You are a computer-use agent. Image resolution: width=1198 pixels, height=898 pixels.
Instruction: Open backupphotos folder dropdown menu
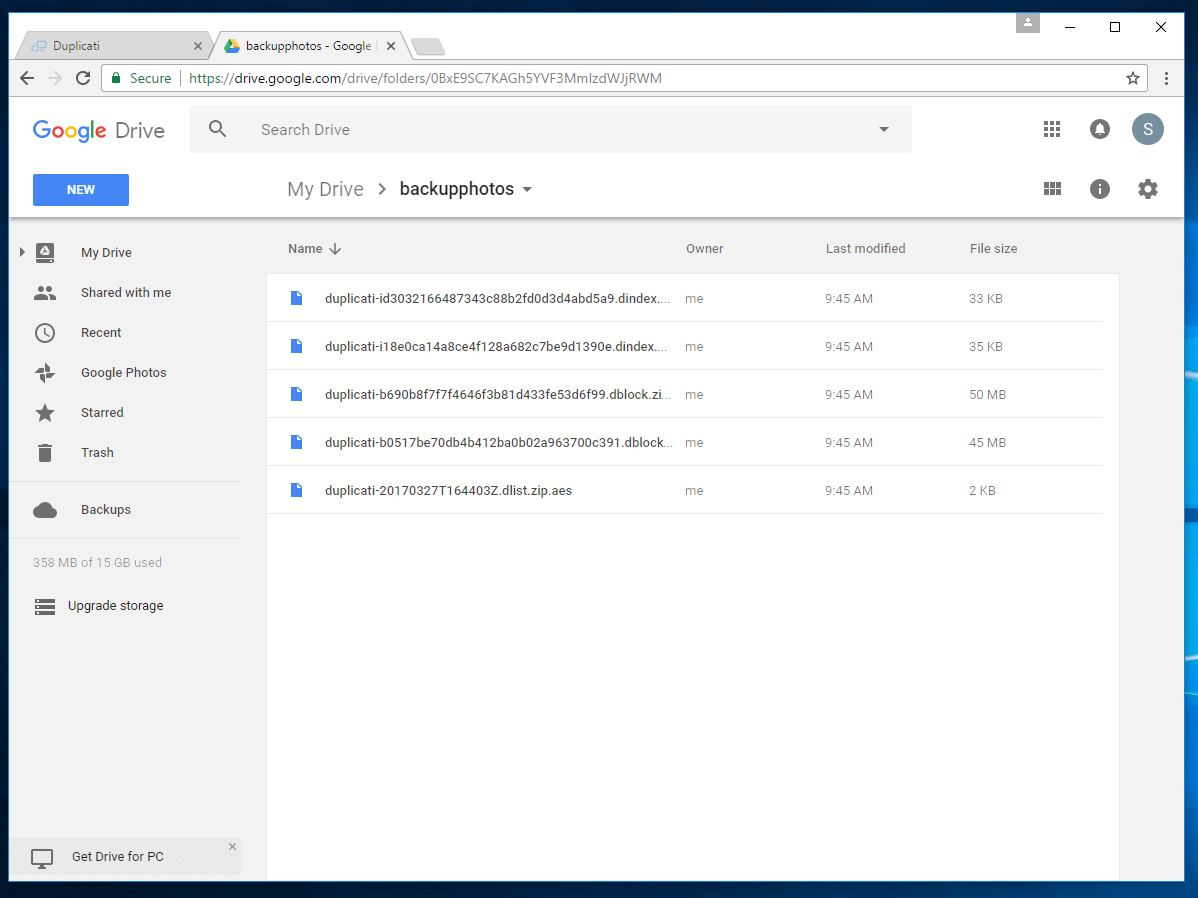pyautogui.click(x=528, y=190)
